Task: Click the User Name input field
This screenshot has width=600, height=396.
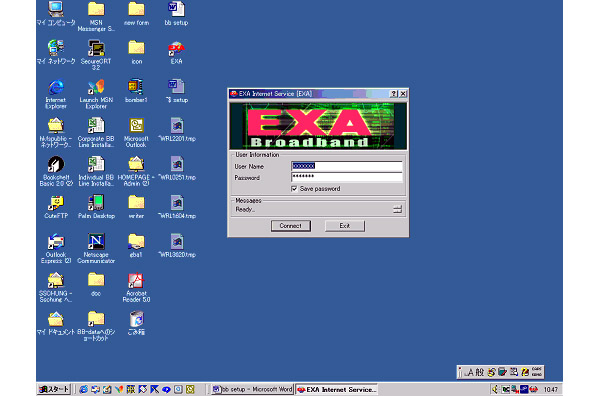Action: [x=347, y=166]
